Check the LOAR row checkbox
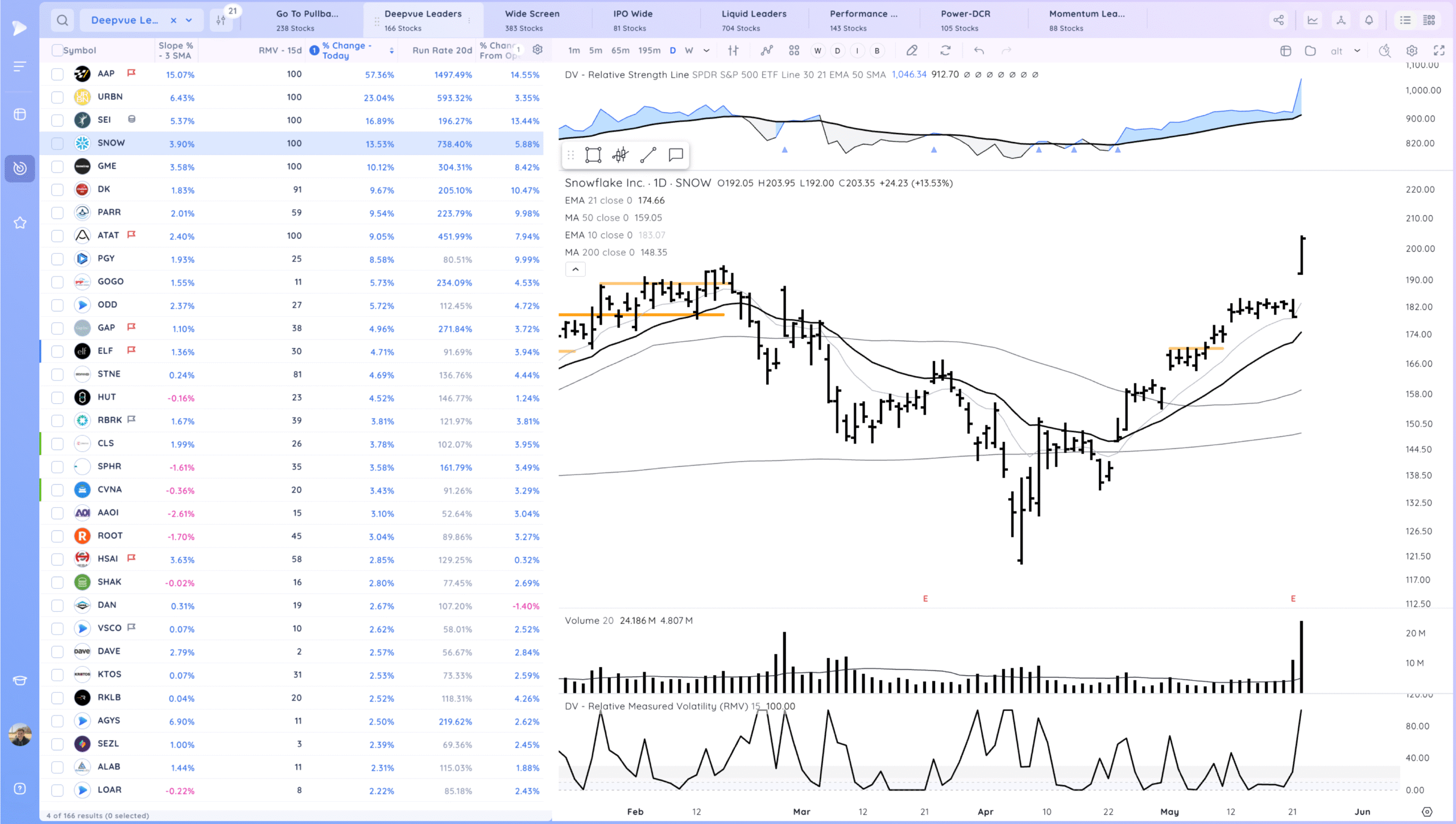Screen dimensions: 1456x824 (57, 790)
